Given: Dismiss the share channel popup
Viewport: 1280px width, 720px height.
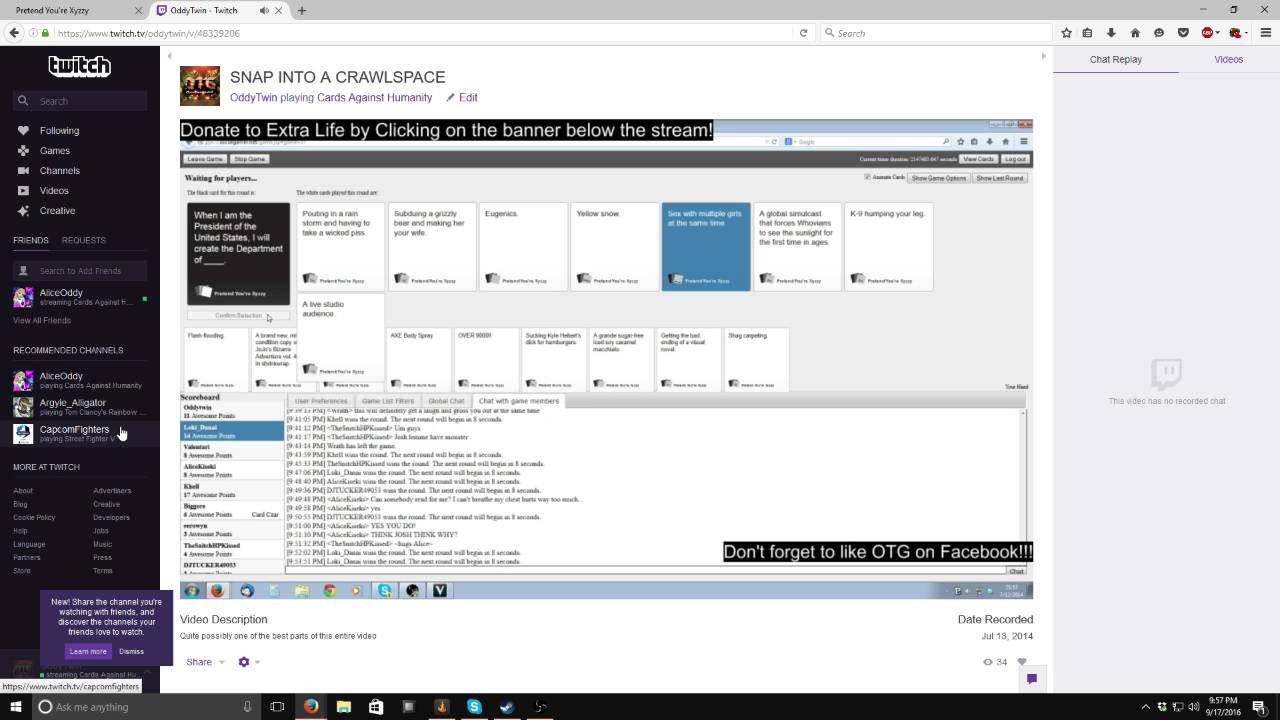Looking at the screenshot, I should (x=131, y=651).
